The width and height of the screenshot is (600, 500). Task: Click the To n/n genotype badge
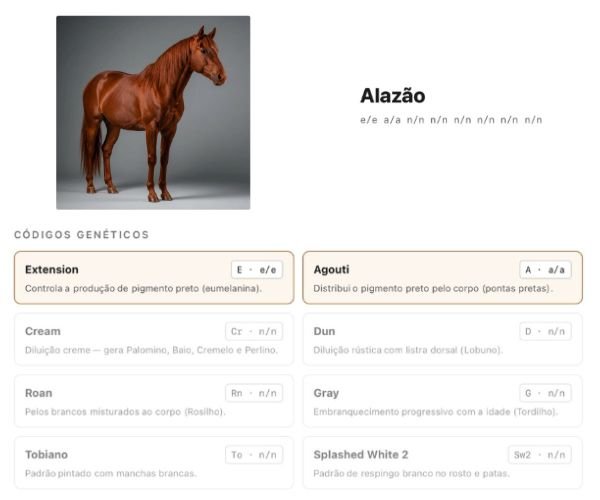(254, 454)
